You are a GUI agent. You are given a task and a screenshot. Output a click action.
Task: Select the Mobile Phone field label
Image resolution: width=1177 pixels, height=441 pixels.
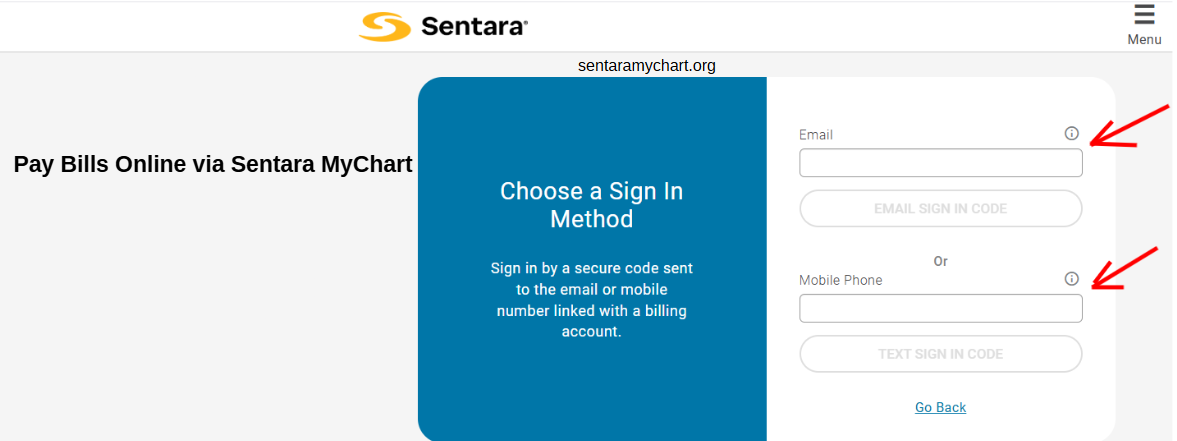pyautogui.click(x=841, y=280)
